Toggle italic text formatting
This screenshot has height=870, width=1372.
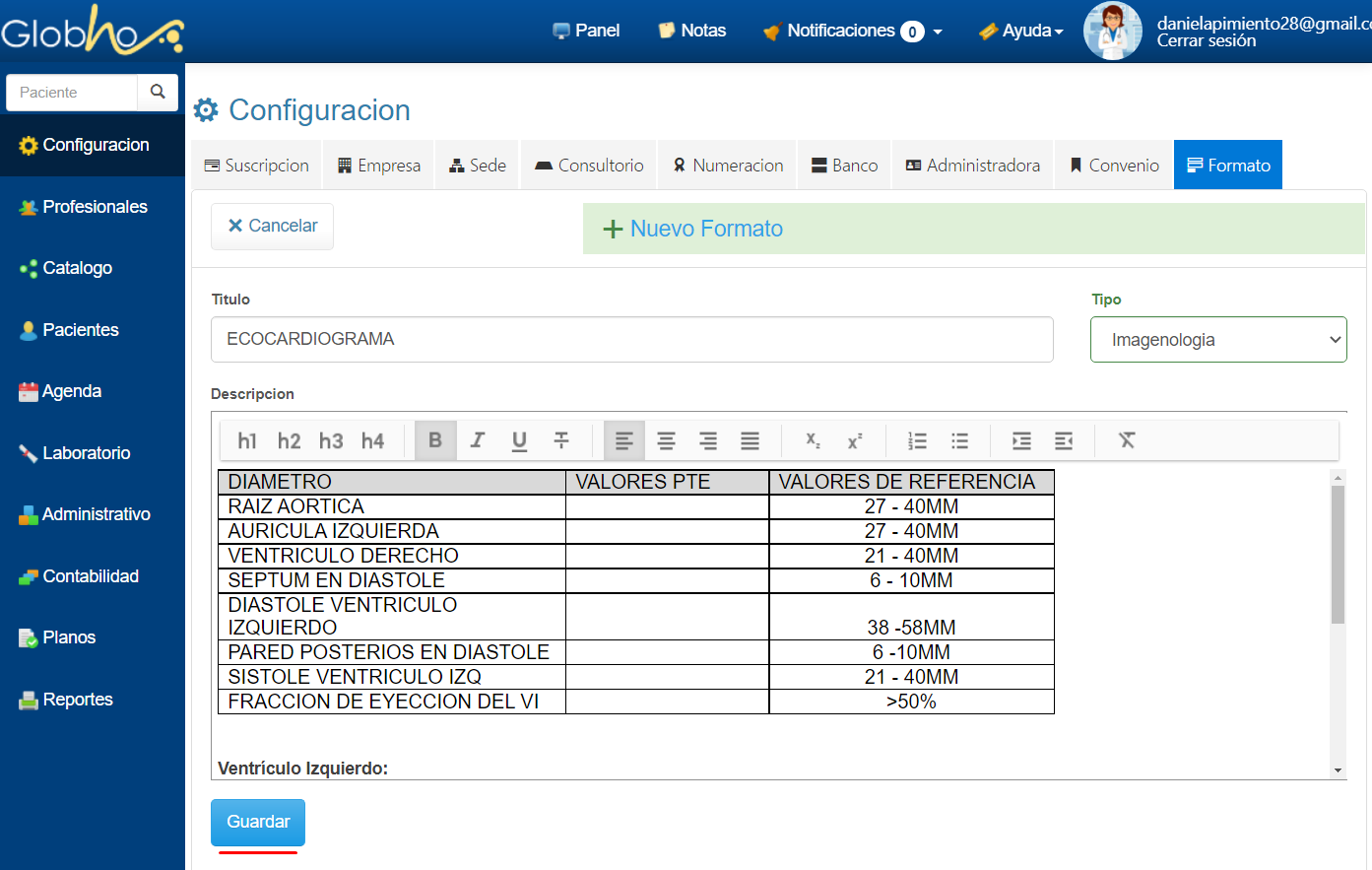click(x=478, y=440)
